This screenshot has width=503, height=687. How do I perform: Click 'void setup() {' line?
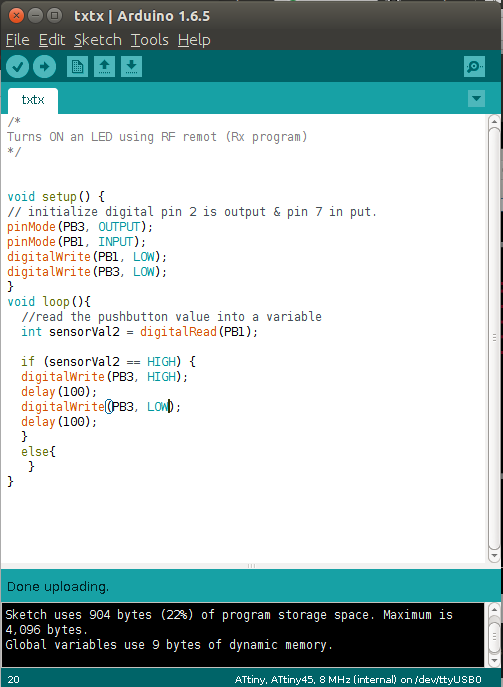pos(56,197)
